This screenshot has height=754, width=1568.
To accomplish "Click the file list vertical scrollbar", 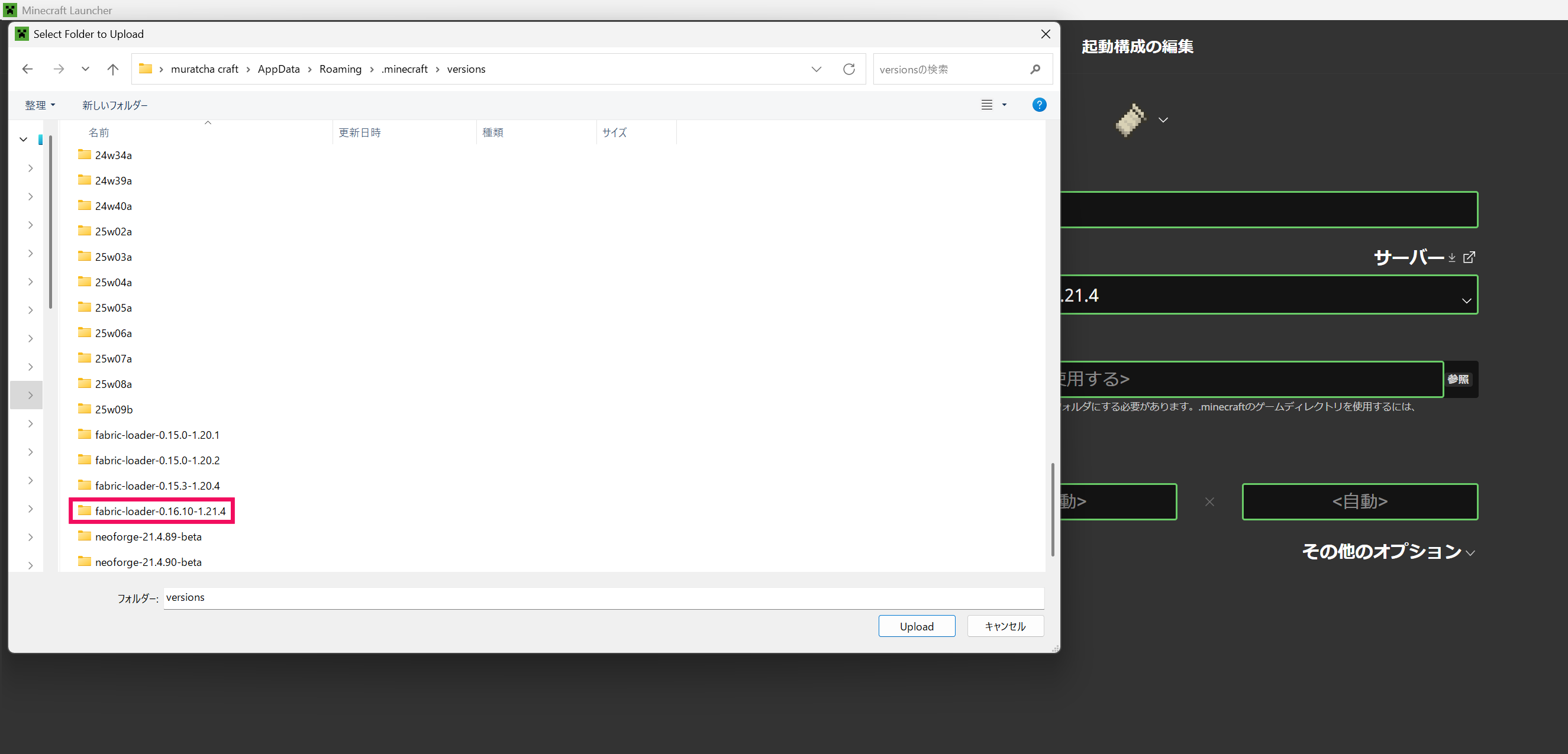I will [1053, 509].
